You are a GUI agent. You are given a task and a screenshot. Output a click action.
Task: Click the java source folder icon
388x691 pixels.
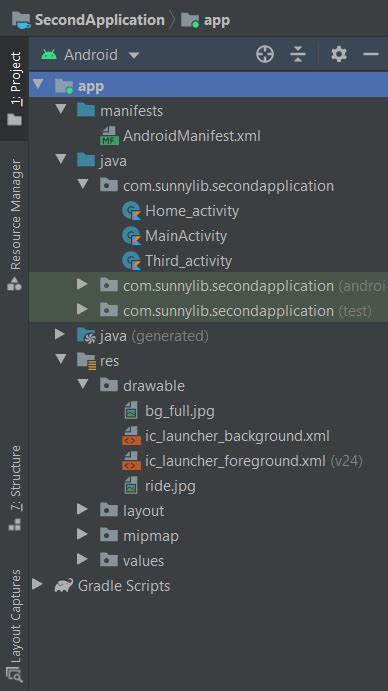pyautogui.click(x=86, y=160)
